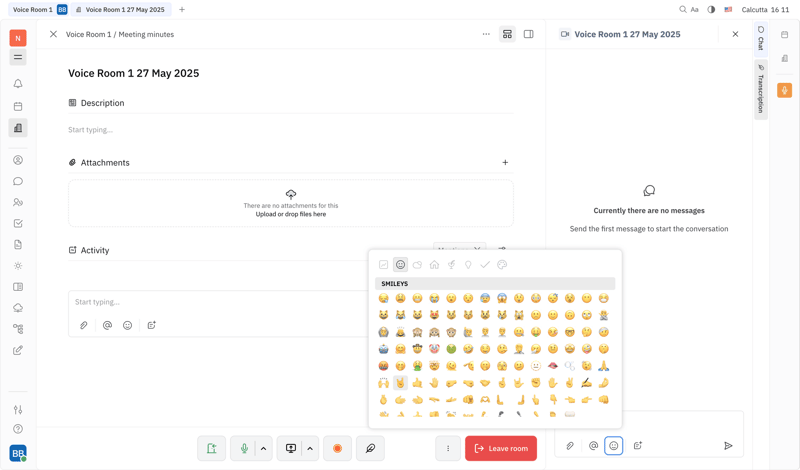Select the lightbulb objects emoji category
800x470 pixels.
pos(468,264)
